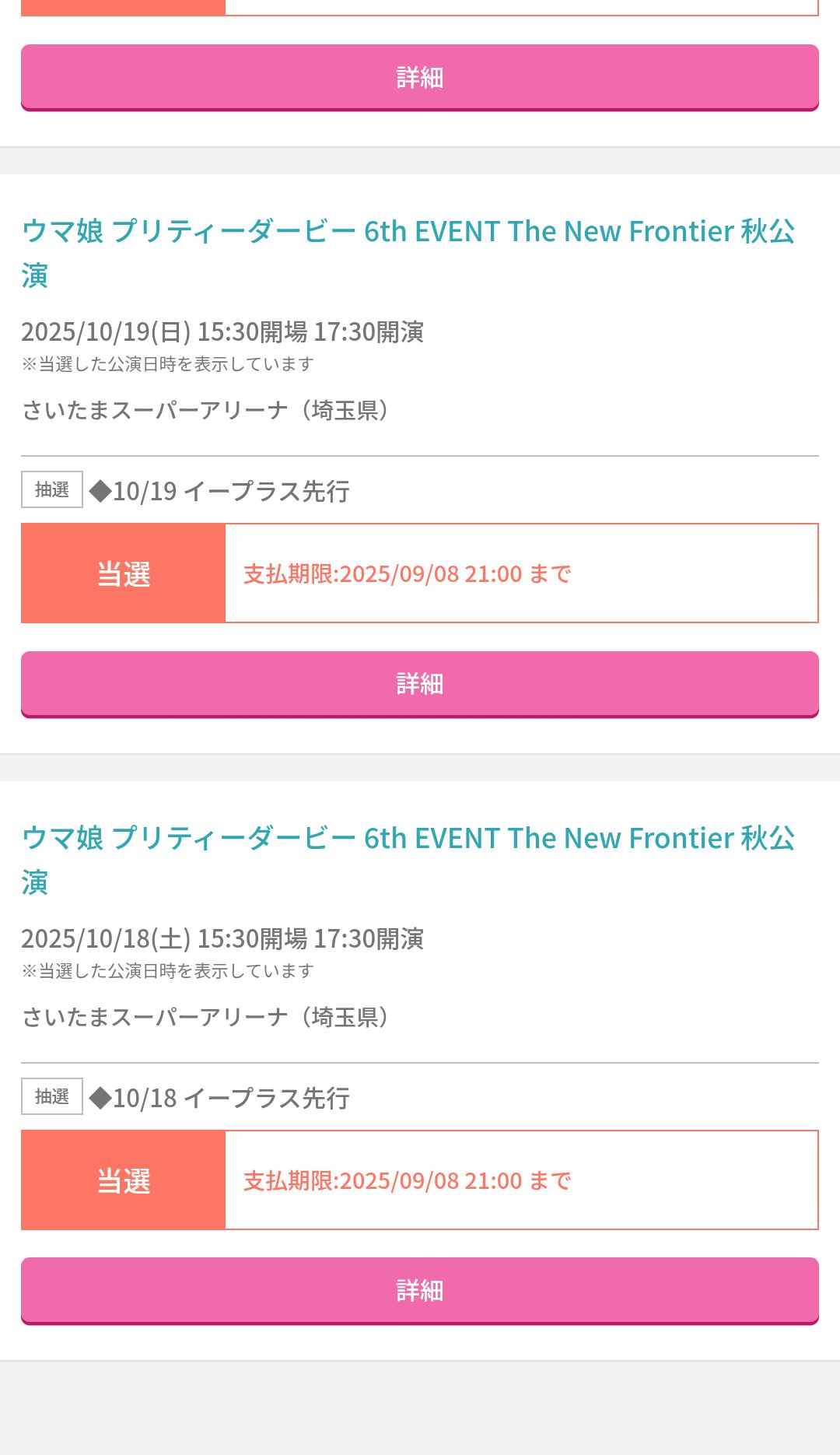This screenshot has height=1455, width=840.
Task: Tap the venue name under the 10/19 show
Action: 205,410
